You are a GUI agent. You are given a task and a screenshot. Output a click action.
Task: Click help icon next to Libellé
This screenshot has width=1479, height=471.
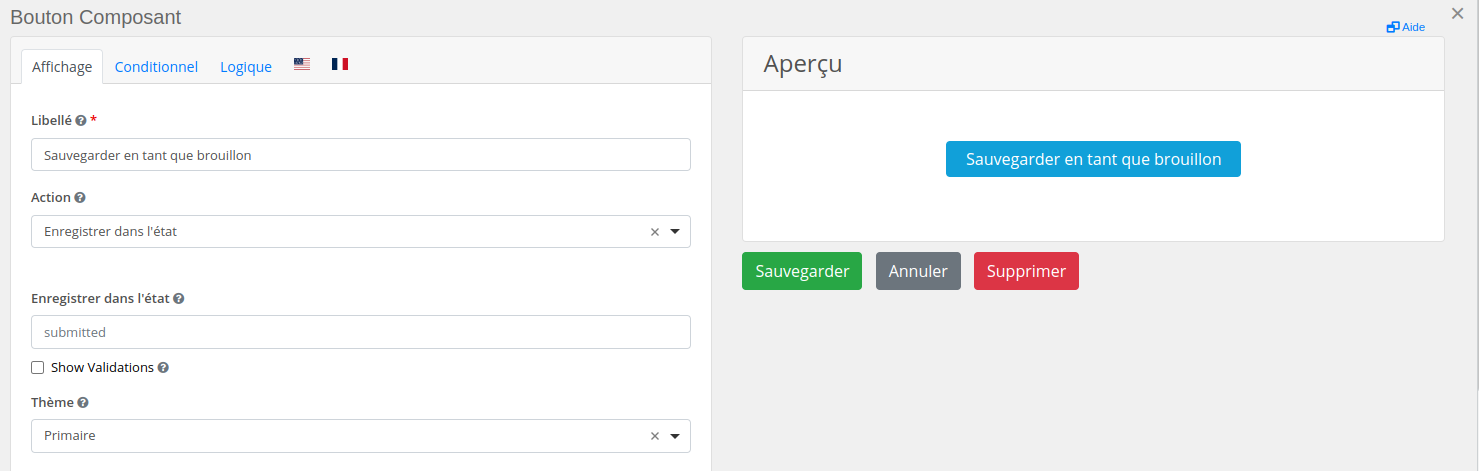[x=81, y=120]
